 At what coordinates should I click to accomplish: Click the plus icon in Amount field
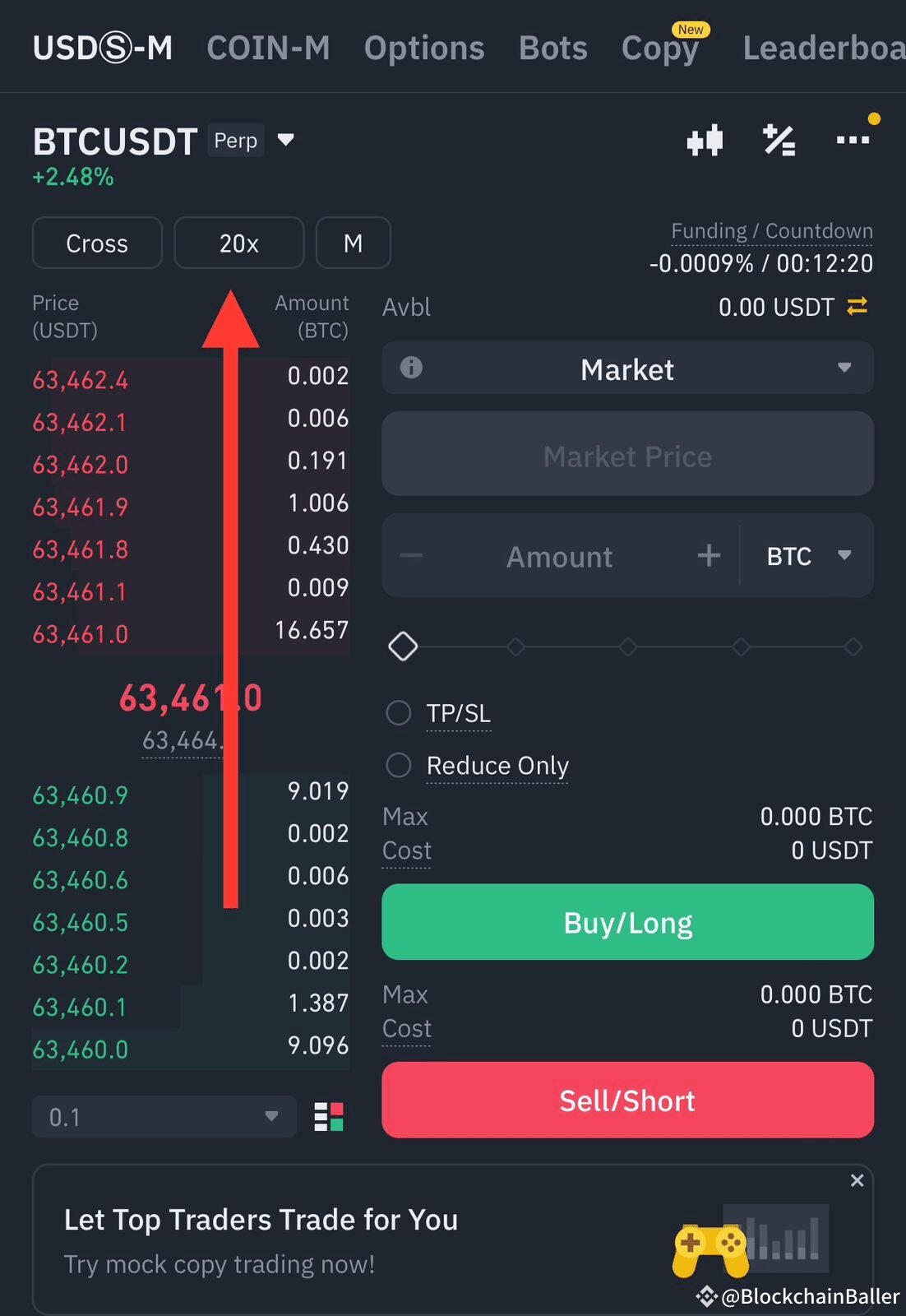709,556
